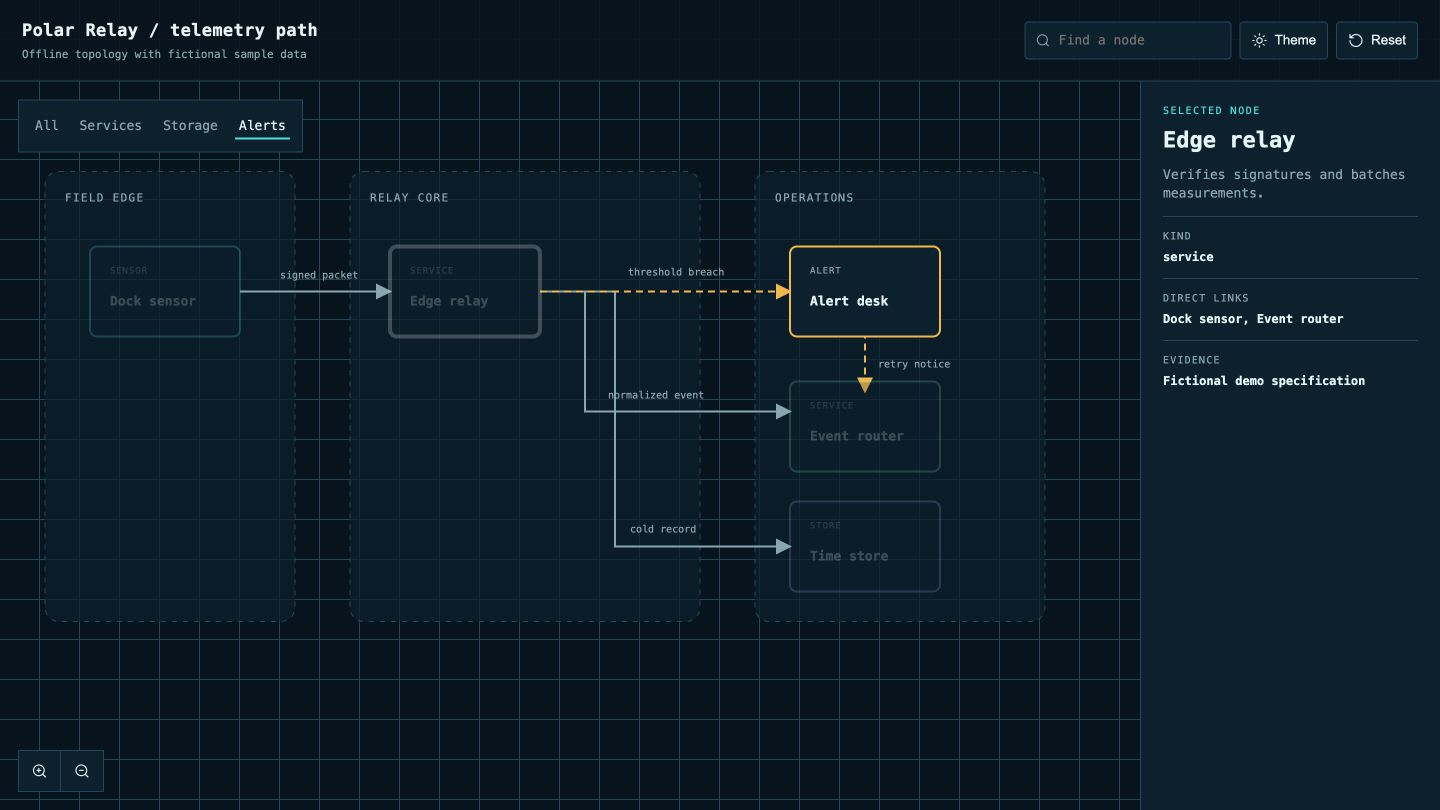Image resolution: width=1440 pixels, height=810 pixels.
Task: Switch to the All filter tab
Action: point(47,125)
